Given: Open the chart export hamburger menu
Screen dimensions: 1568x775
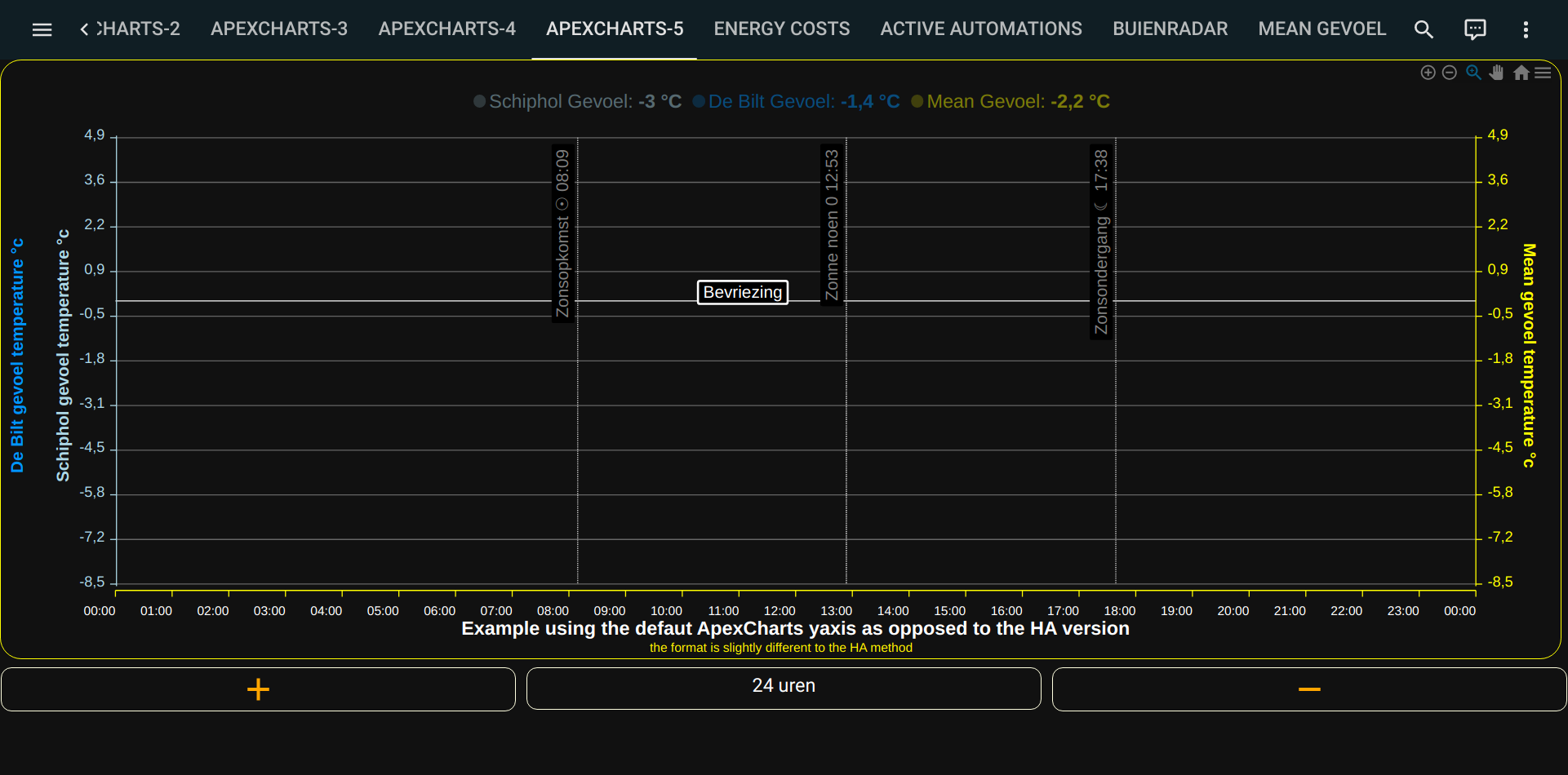Looking at the screenshot, I should tap(1544, 73).
